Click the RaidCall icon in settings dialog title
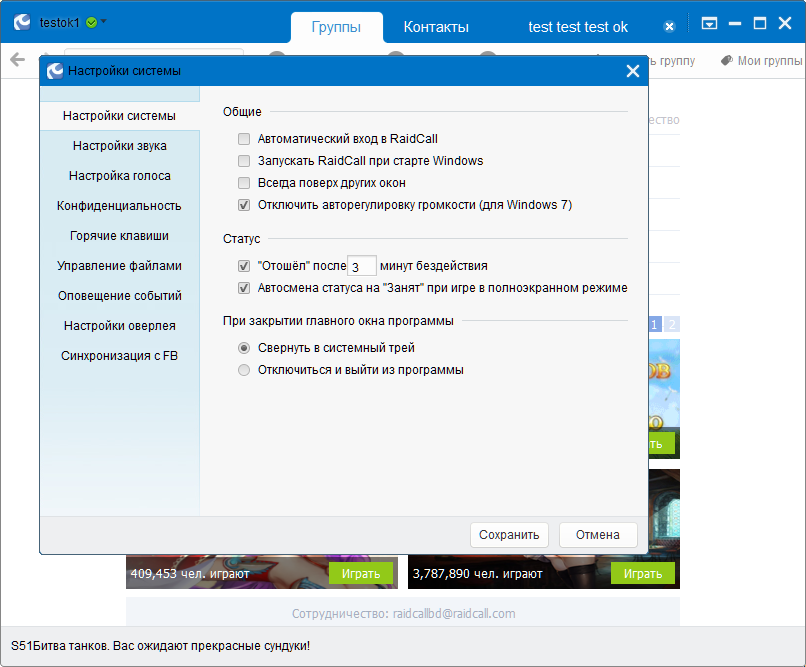 [x=55, y=71]
